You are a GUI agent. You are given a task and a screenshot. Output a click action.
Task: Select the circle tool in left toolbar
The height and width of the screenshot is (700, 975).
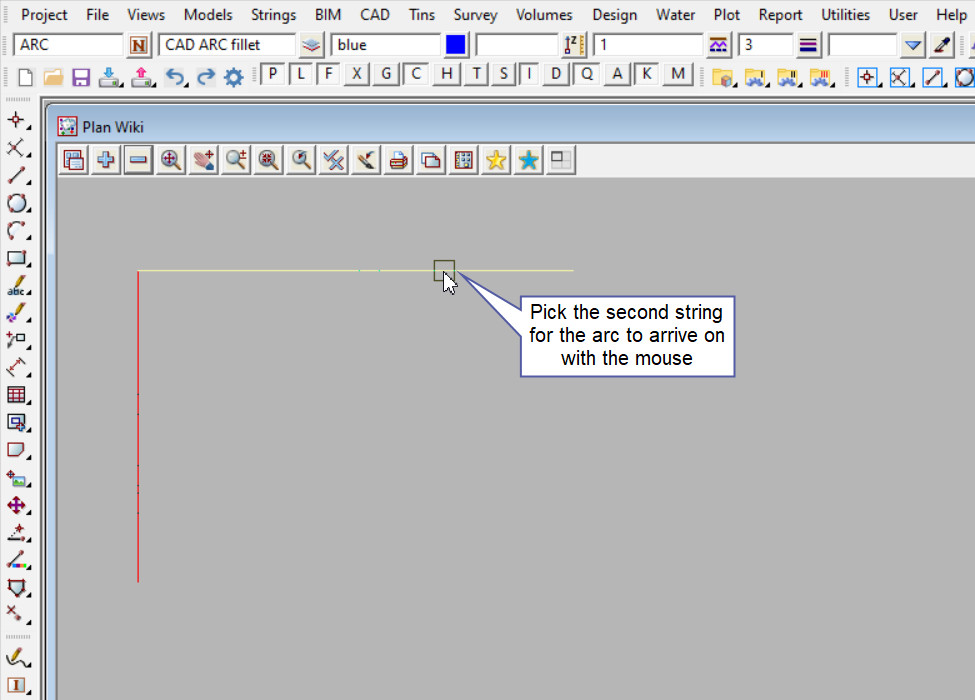17,204
